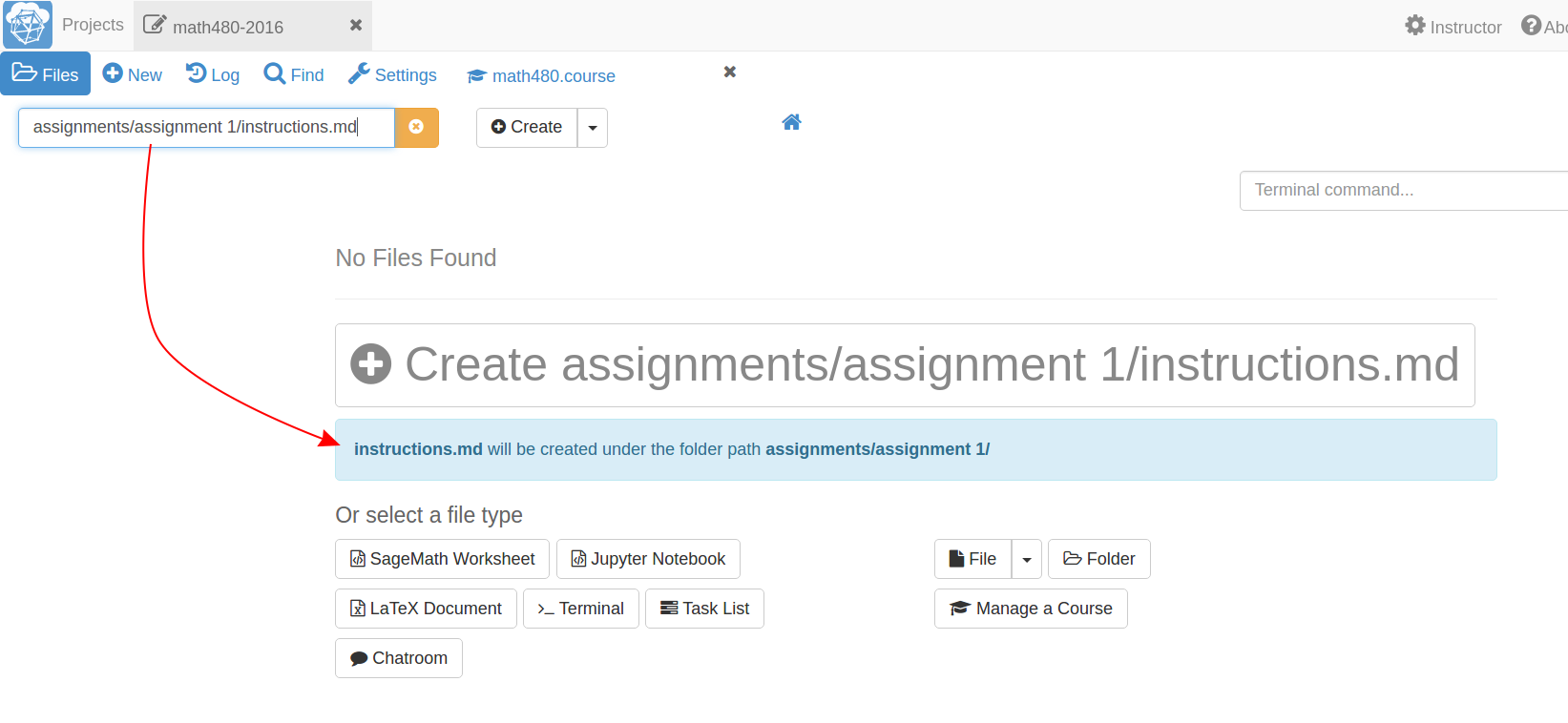This screenshot has width=1568, height=723.
Task: Expand the File type dropdown caret
Action: click(x=1027, y=560)
